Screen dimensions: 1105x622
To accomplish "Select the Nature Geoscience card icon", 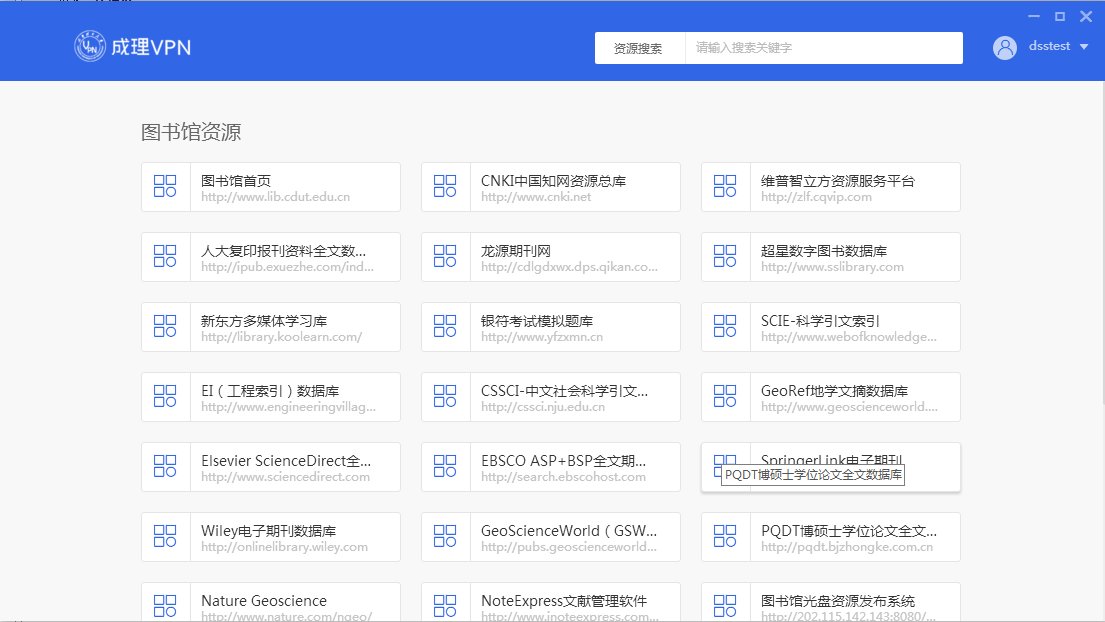I will 165,606.
